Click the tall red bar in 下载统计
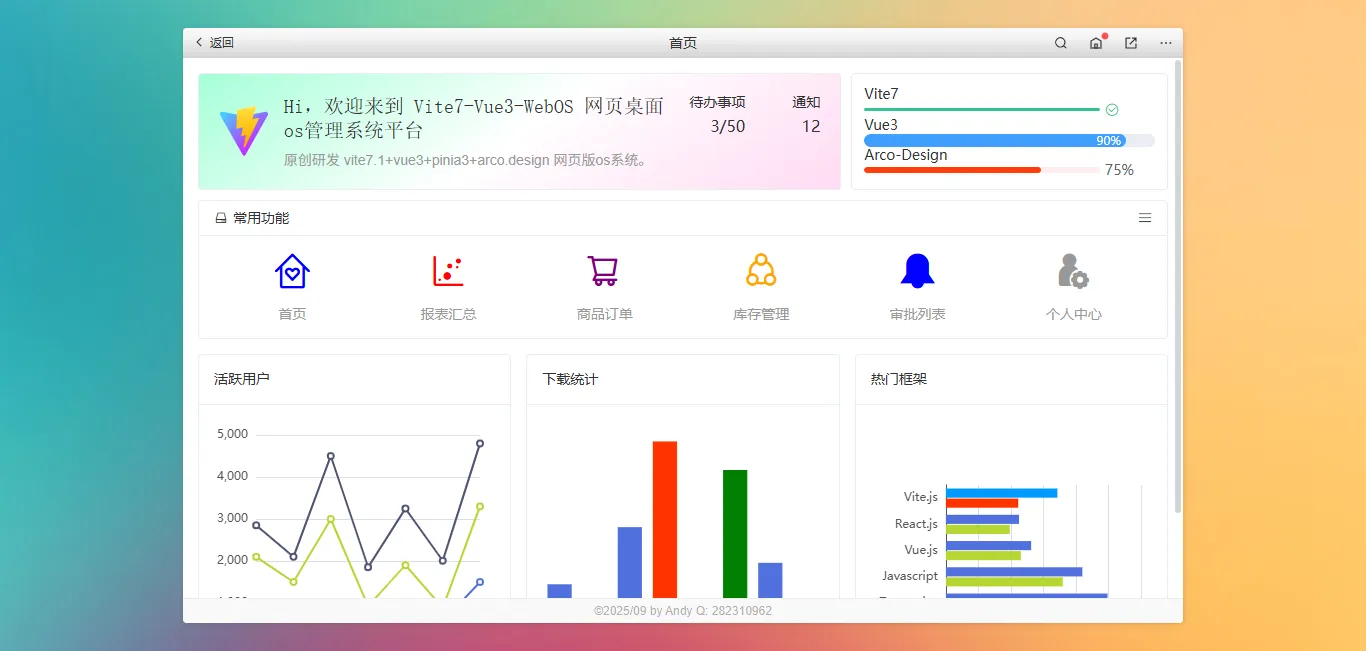Viewport: 1366px width, 651px height. tap(665, 520)
